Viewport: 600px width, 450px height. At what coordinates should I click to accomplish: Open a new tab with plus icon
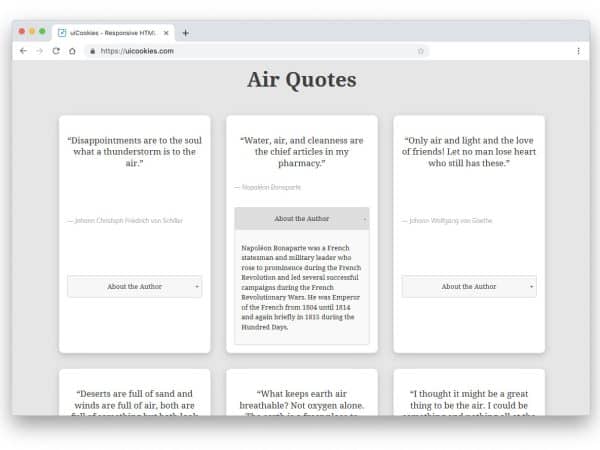pos(186,33)
